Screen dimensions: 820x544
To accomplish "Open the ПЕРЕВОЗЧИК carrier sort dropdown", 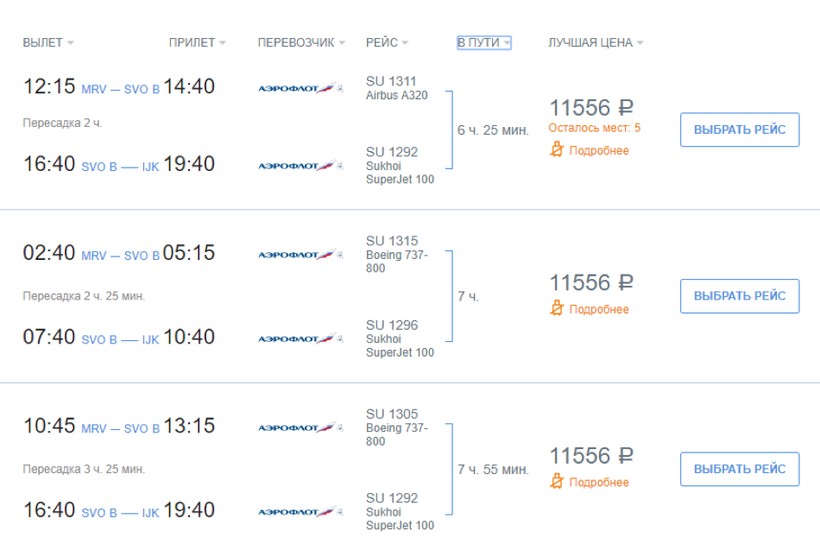I will 301,42.
